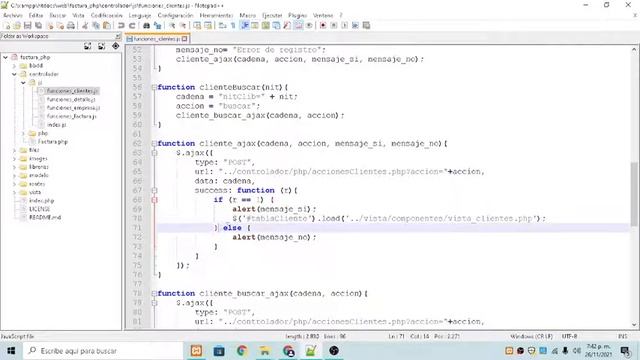Cut selection with the scissors icon
The image size is (640, 360).
pos(85,26)
